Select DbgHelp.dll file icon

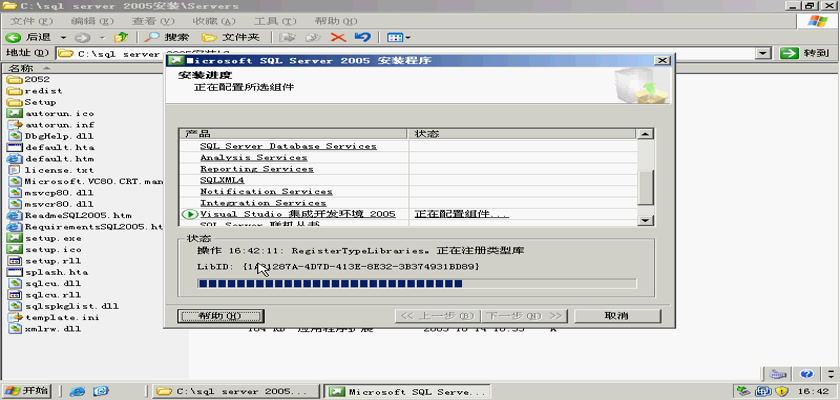[x=15, y=136]
